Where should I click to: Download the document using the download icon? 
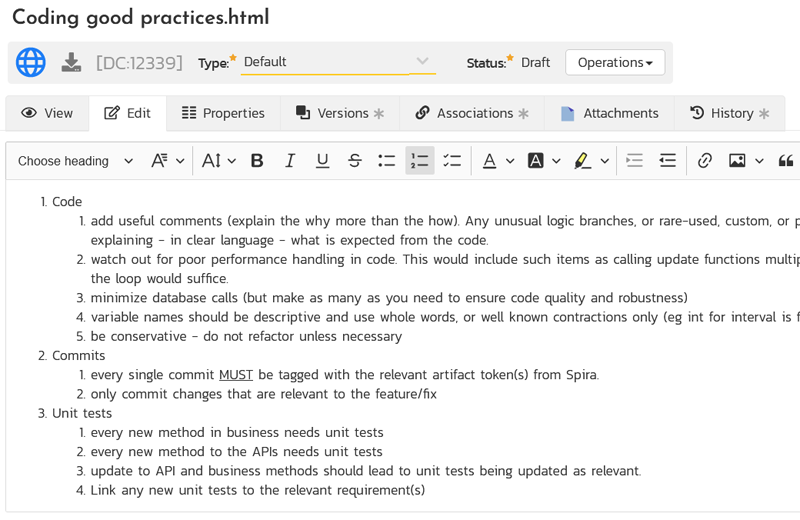pyautogui.click(x=71, y=62)
